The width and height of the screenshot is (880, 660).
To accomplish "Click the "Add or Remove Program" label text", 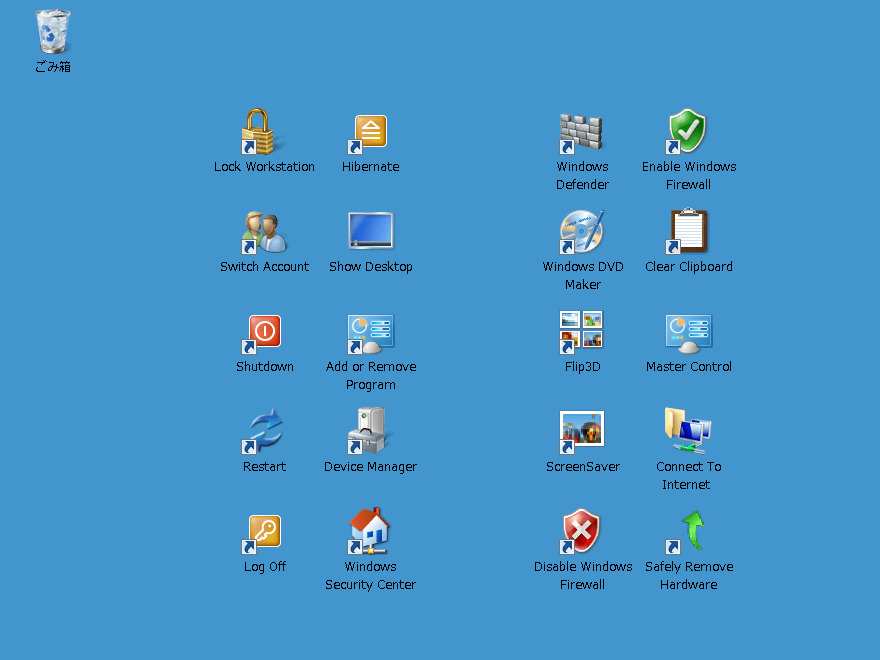I will click(370, 375).
